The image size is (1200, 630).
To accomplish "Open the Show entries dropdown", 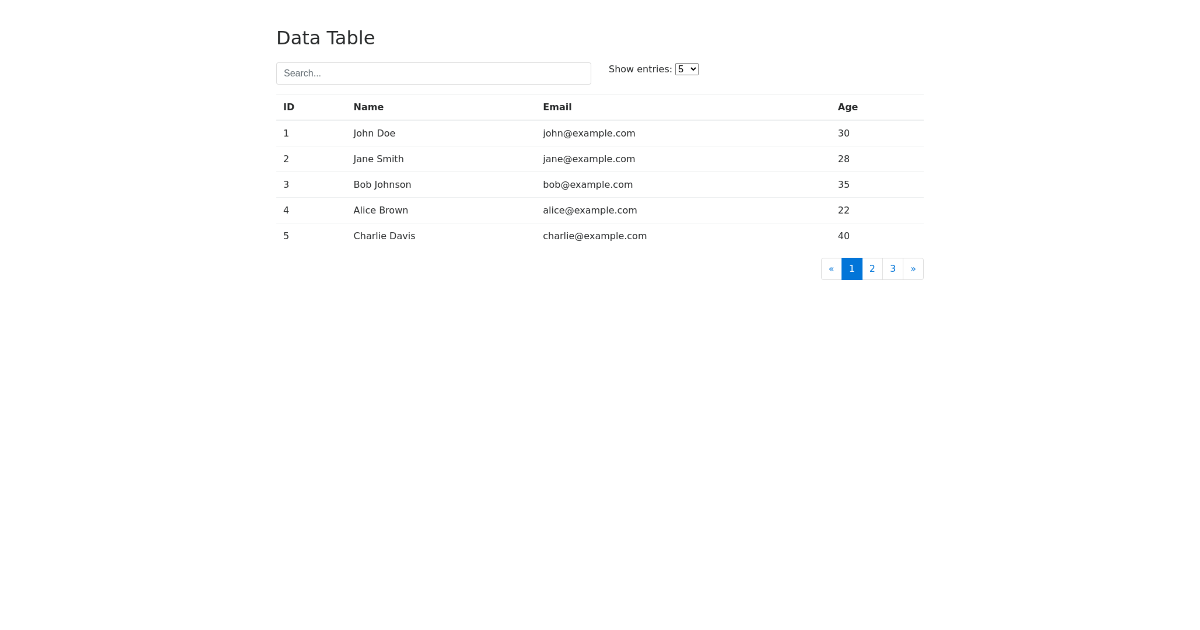I will pyautogui.click(x=686, y=69).
